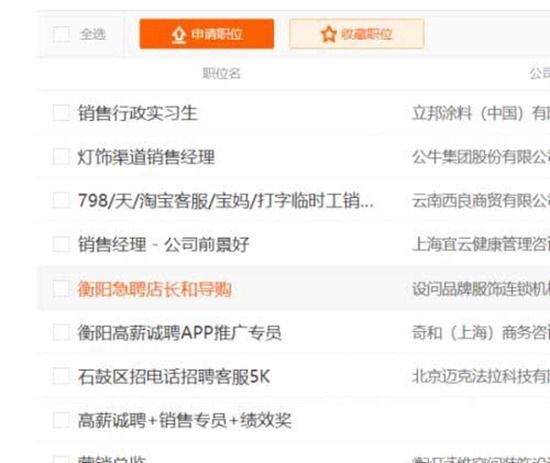The height and width of the screenshot is (463, 550).
Task: Select checkbox beside 灯饰渠道销售经理
Action: coord(61,156)
